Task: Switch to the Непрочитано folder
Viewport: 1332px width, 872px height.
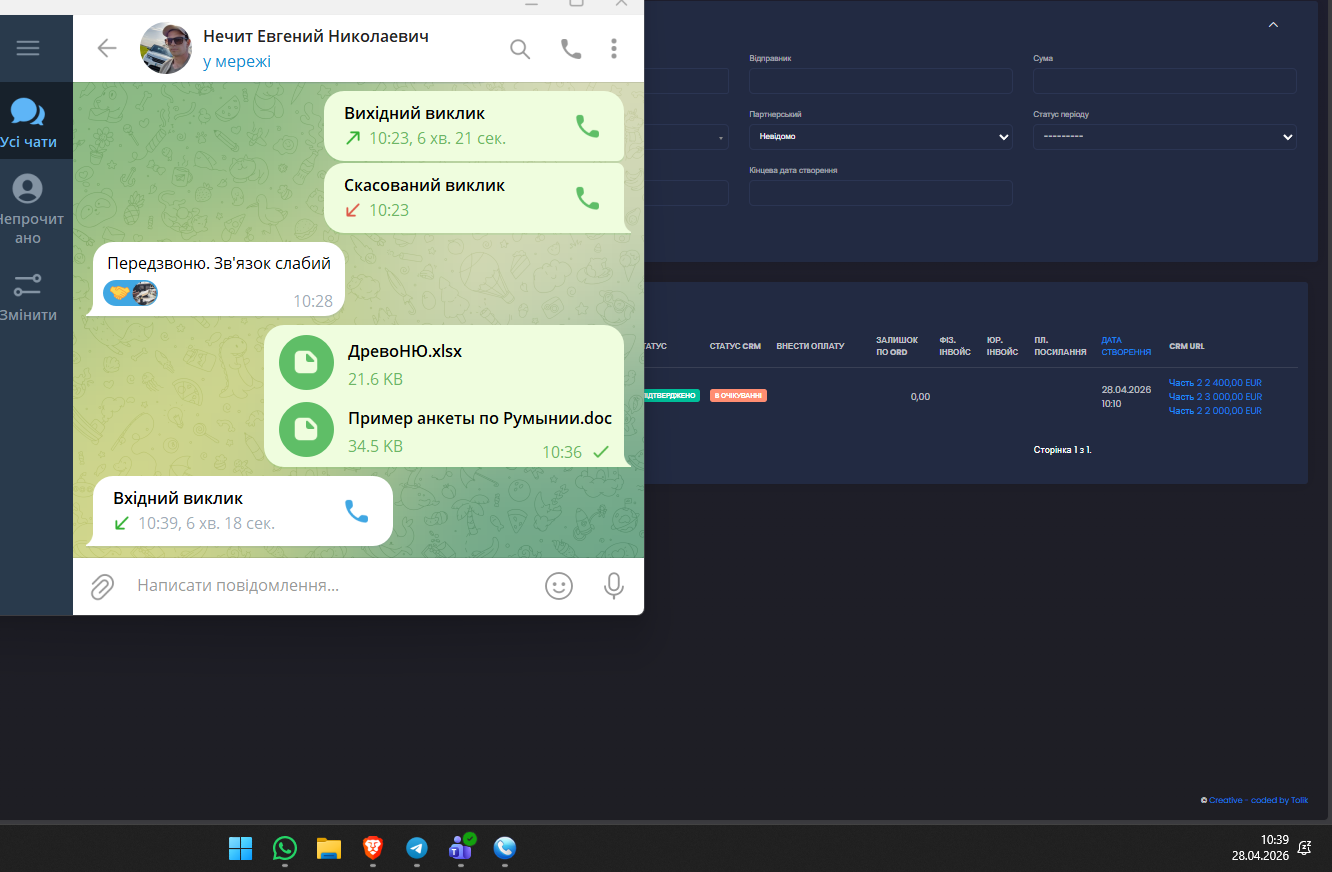Action: click(28, 209)
